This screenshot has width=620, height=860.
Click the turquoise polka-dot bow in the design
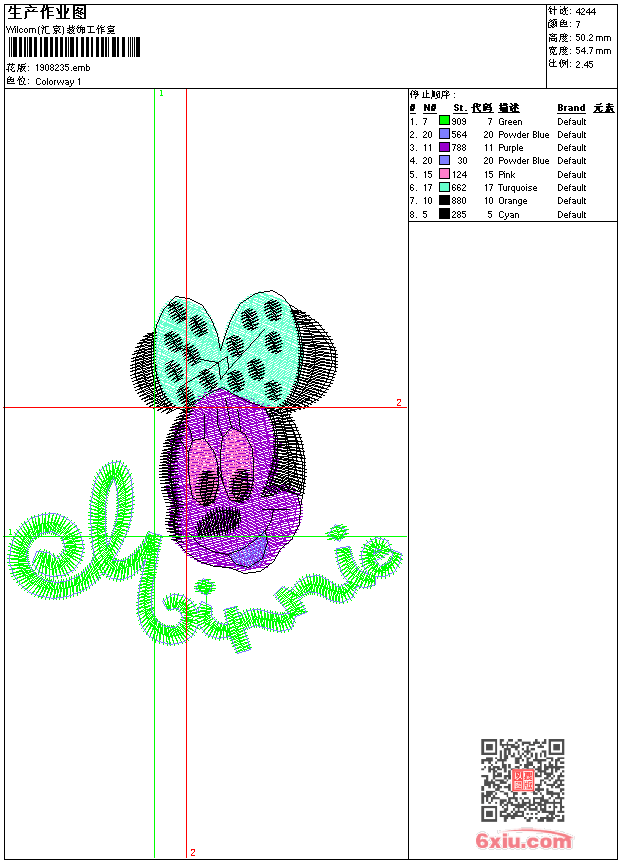228,348
